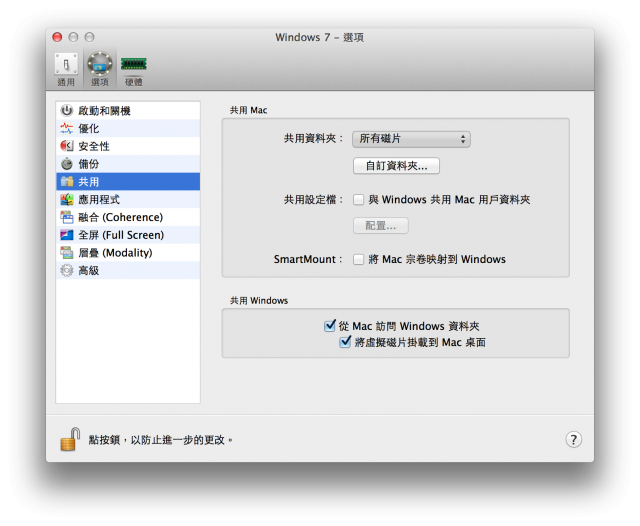
Task: Uncheck 從 Mac 訪問 Windows 資料夾
Action: pyautogui.click(x=329, y=326)
